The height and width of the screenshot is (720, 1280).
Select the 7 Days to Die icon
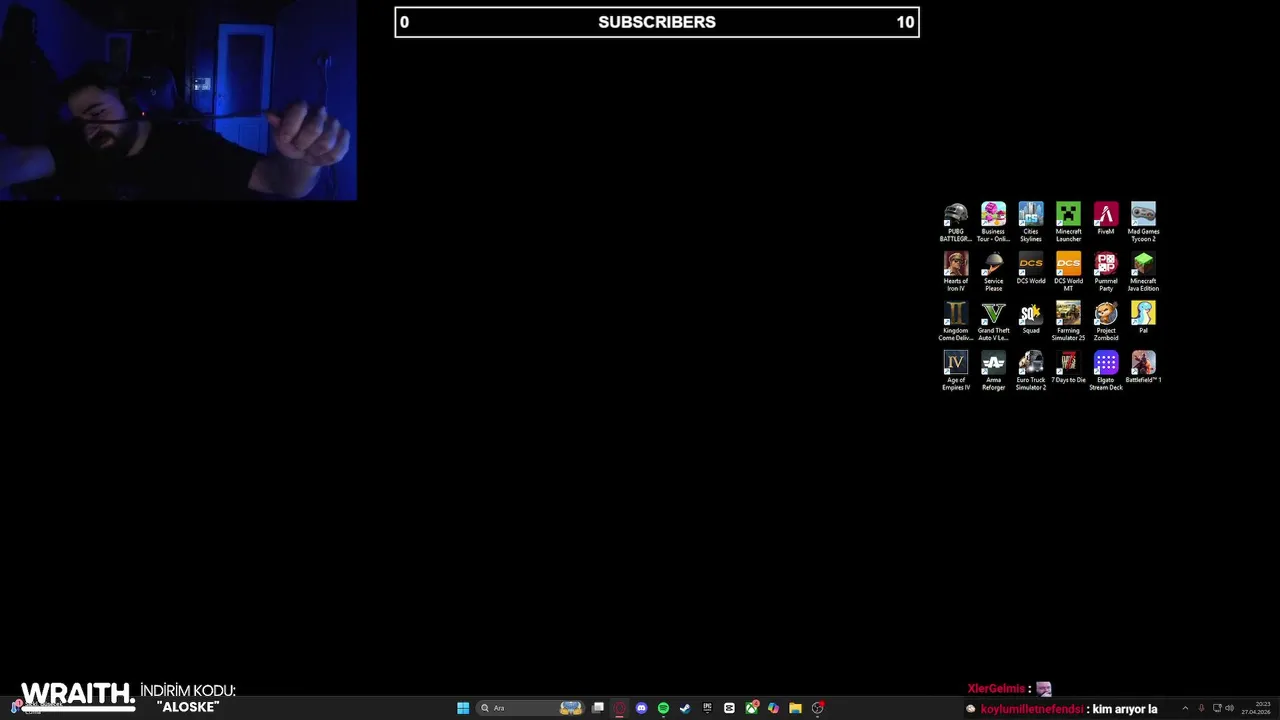[1068, 368]
